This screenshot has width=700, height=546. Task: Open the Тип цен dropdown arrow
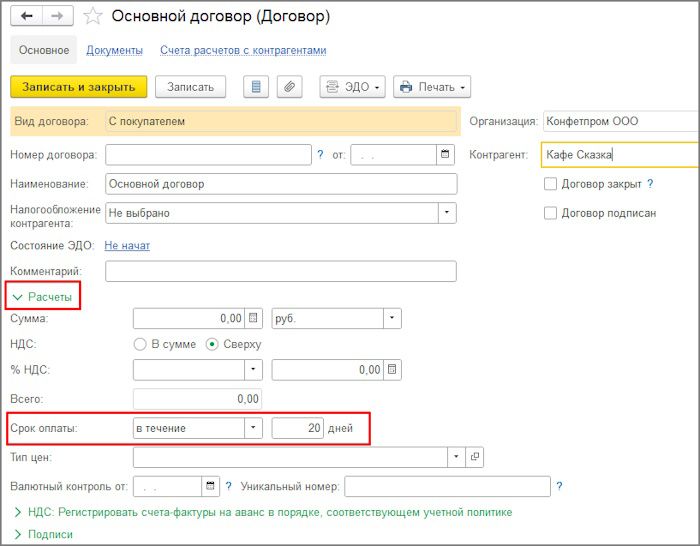tap(456, 457)
